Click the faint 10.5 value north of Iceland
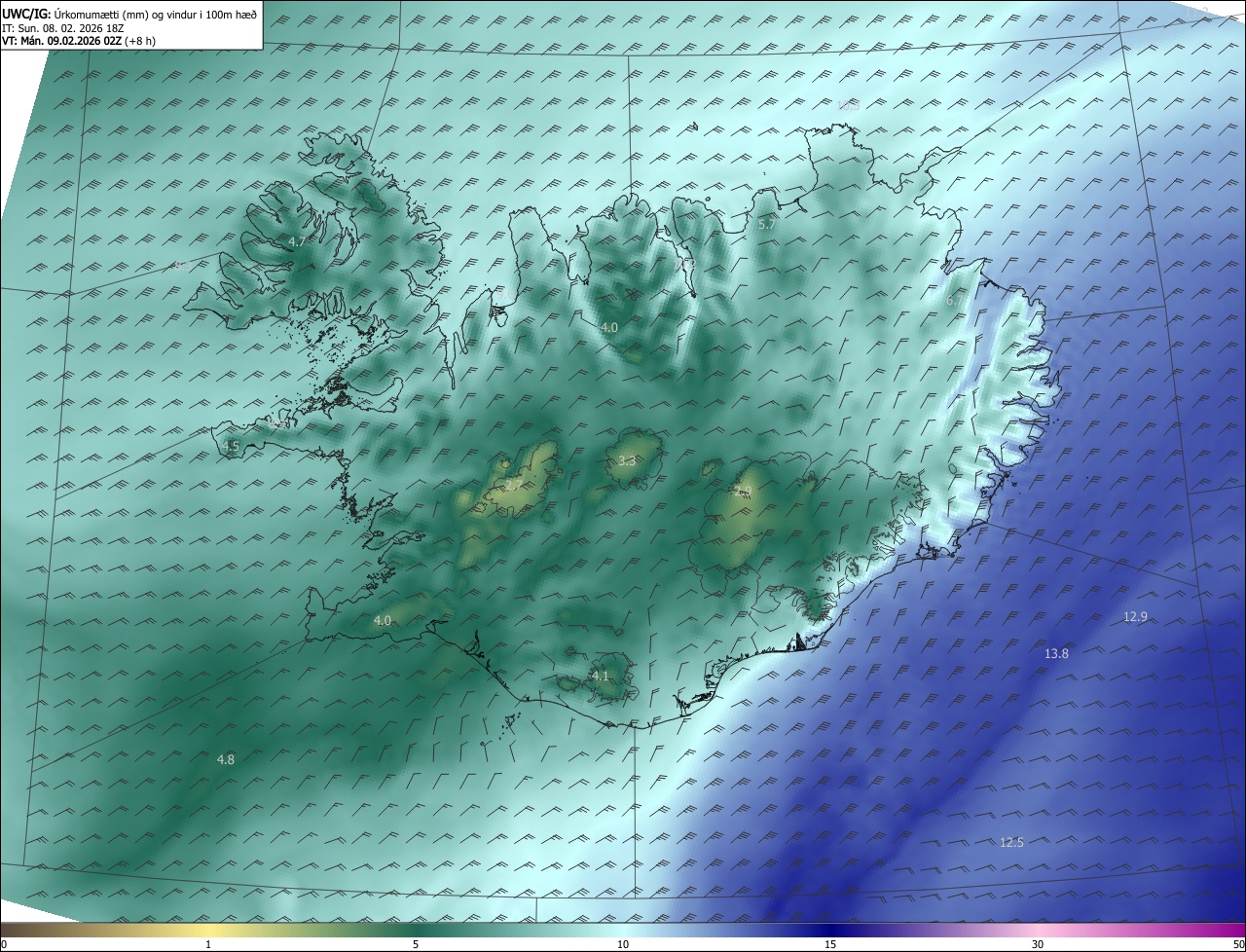This screenshot has height=952, width=1246. 848,105
